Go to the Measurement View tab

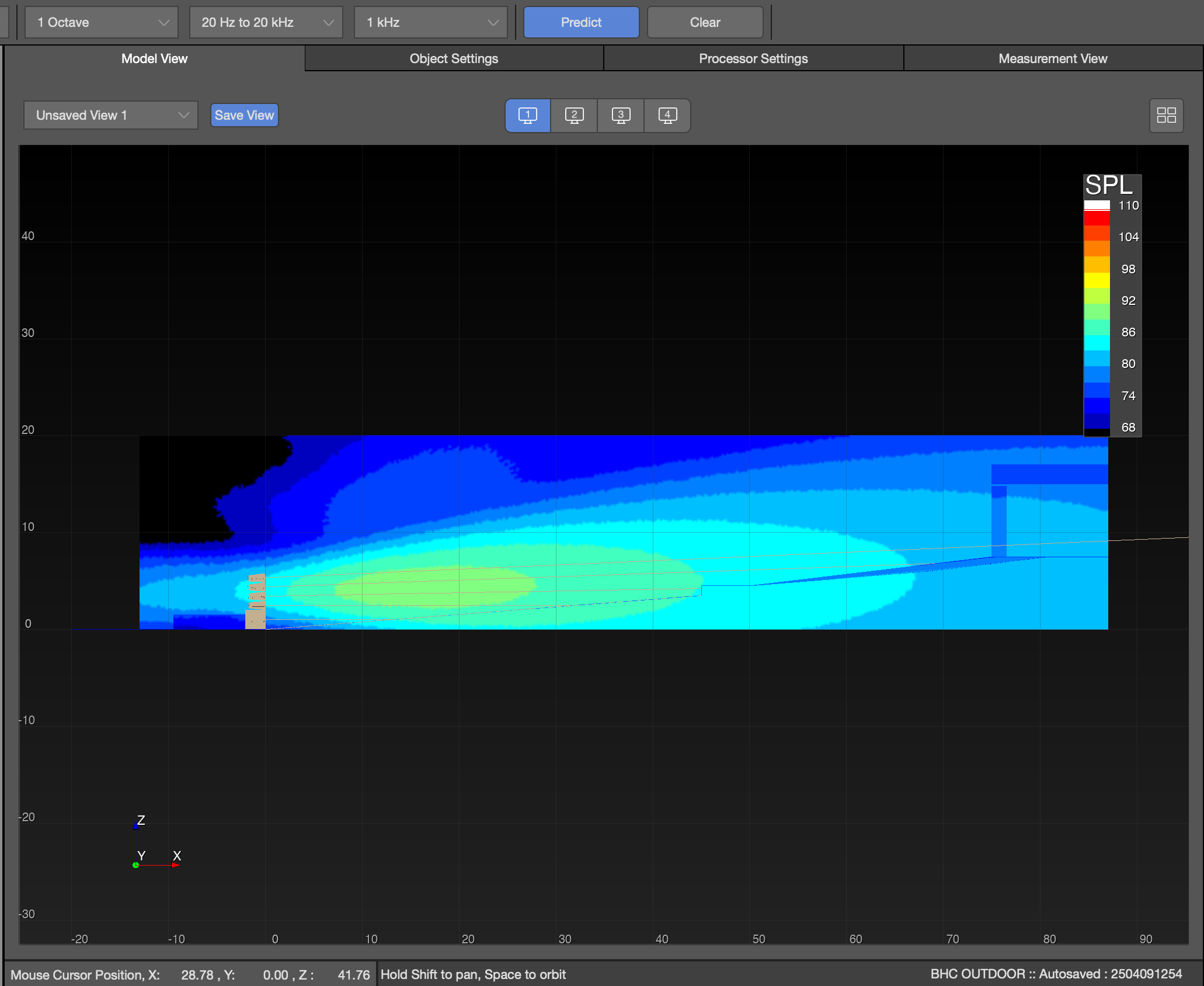tap(1052, 58)
